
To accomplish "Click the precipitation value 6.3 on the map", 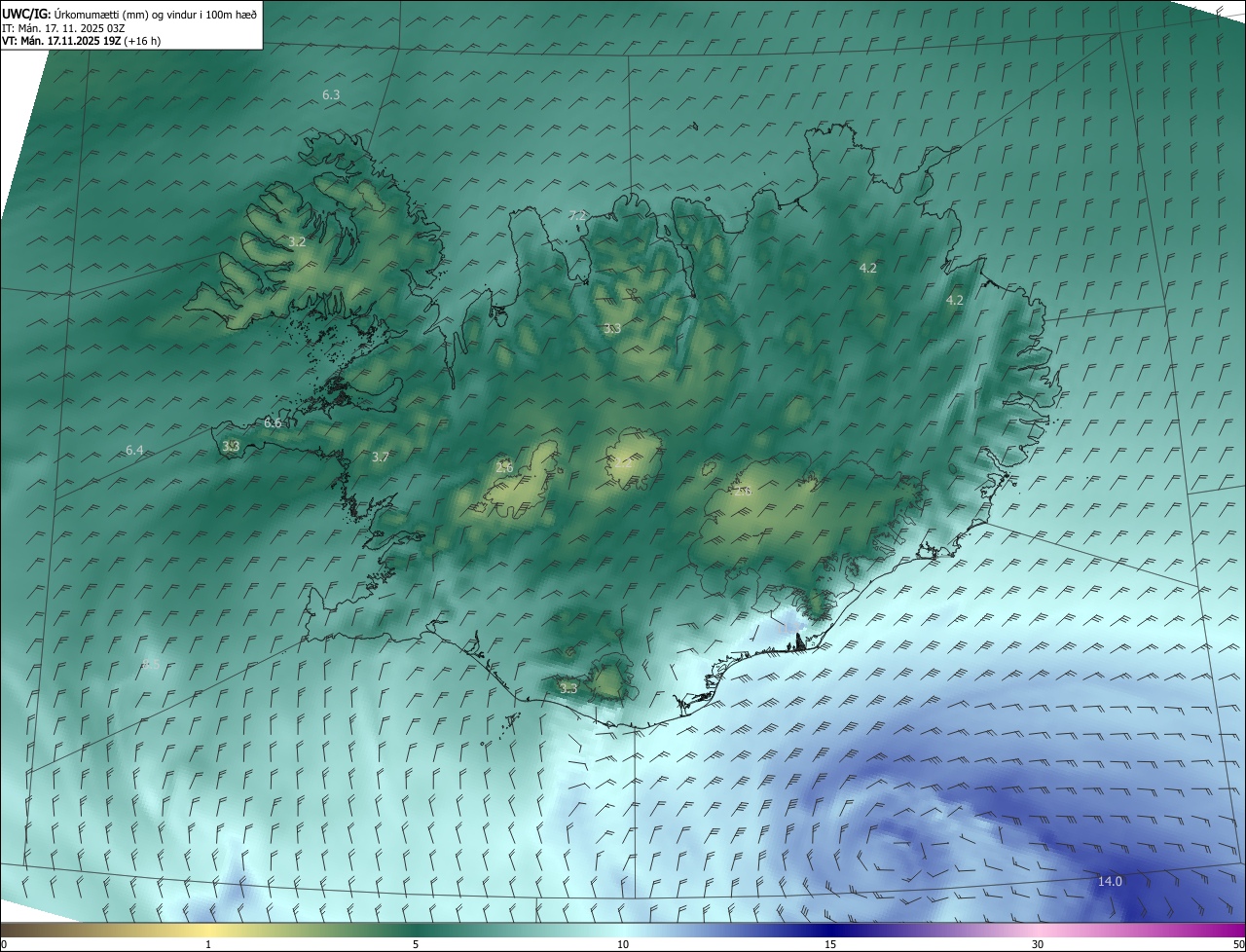I will click(x=331, y=95).
